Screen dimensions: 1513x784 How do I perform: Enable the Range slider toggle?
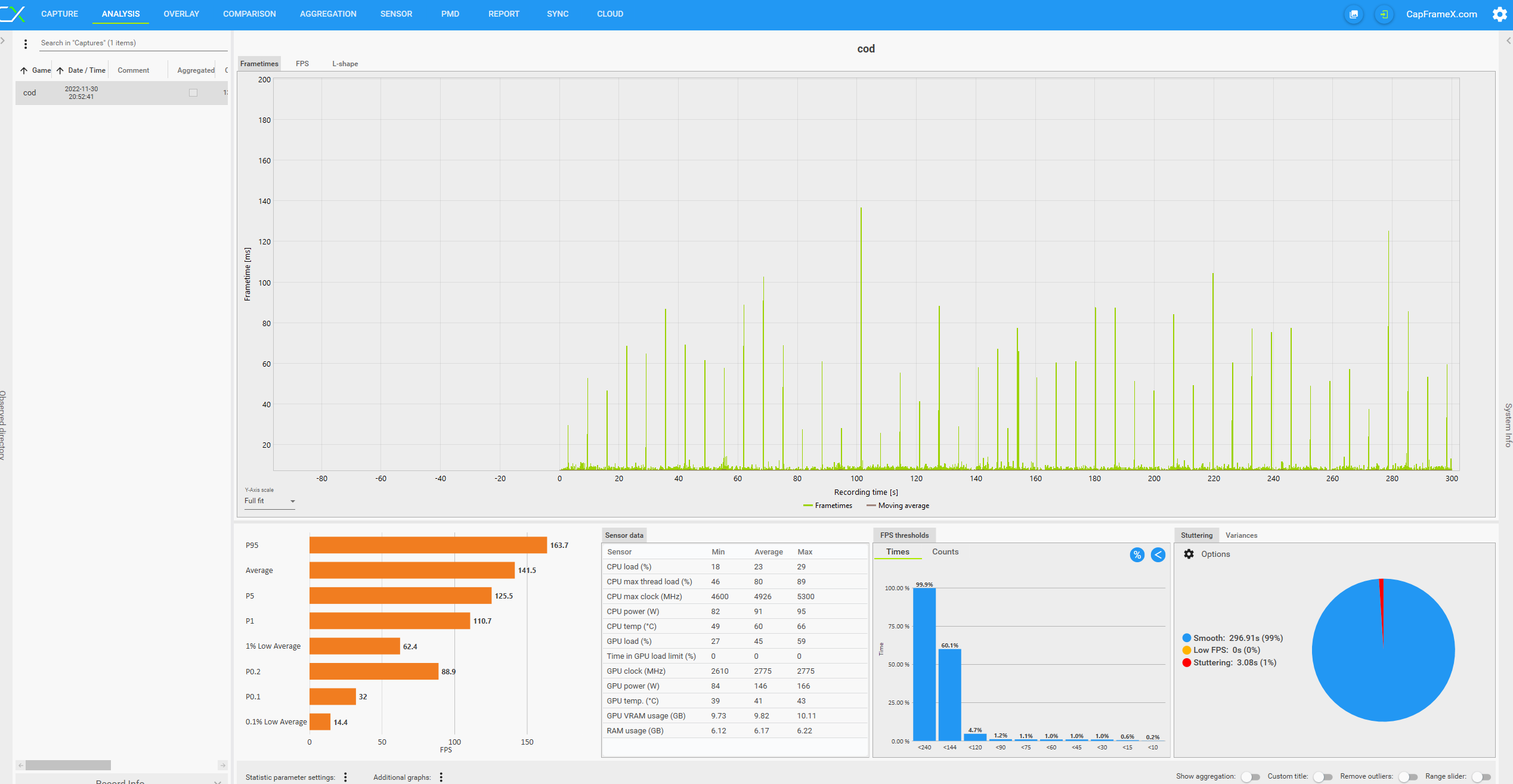coord(1481,776)
